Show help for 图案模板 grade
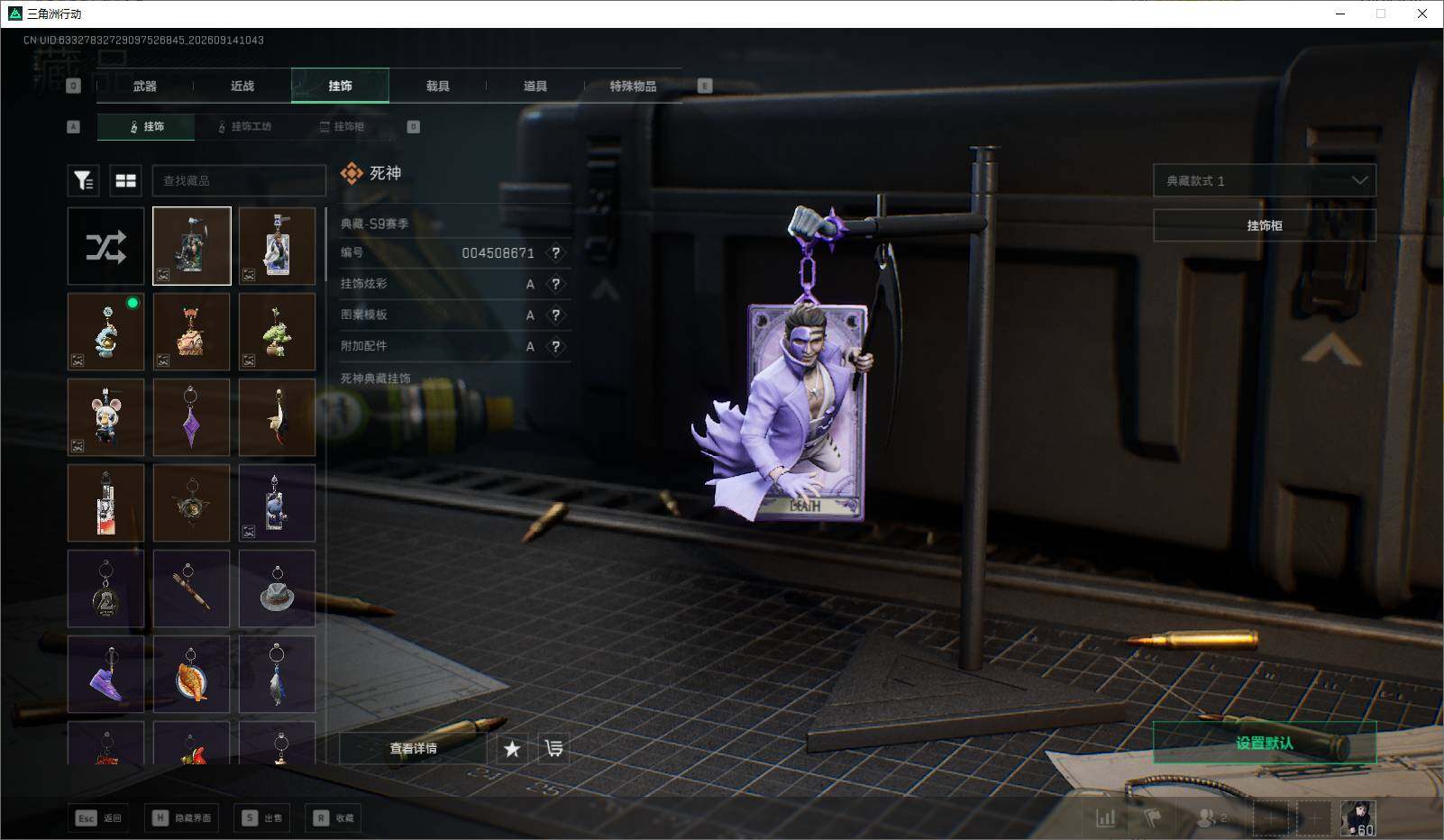The image size is (1444, 840). [556, 315]
